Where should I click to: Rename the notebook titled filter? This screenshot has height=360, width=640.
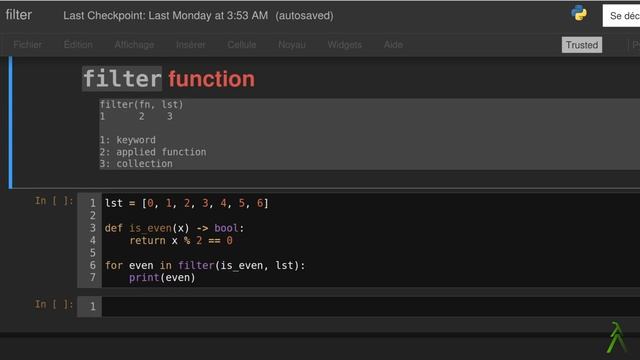[x=19, y=15]
